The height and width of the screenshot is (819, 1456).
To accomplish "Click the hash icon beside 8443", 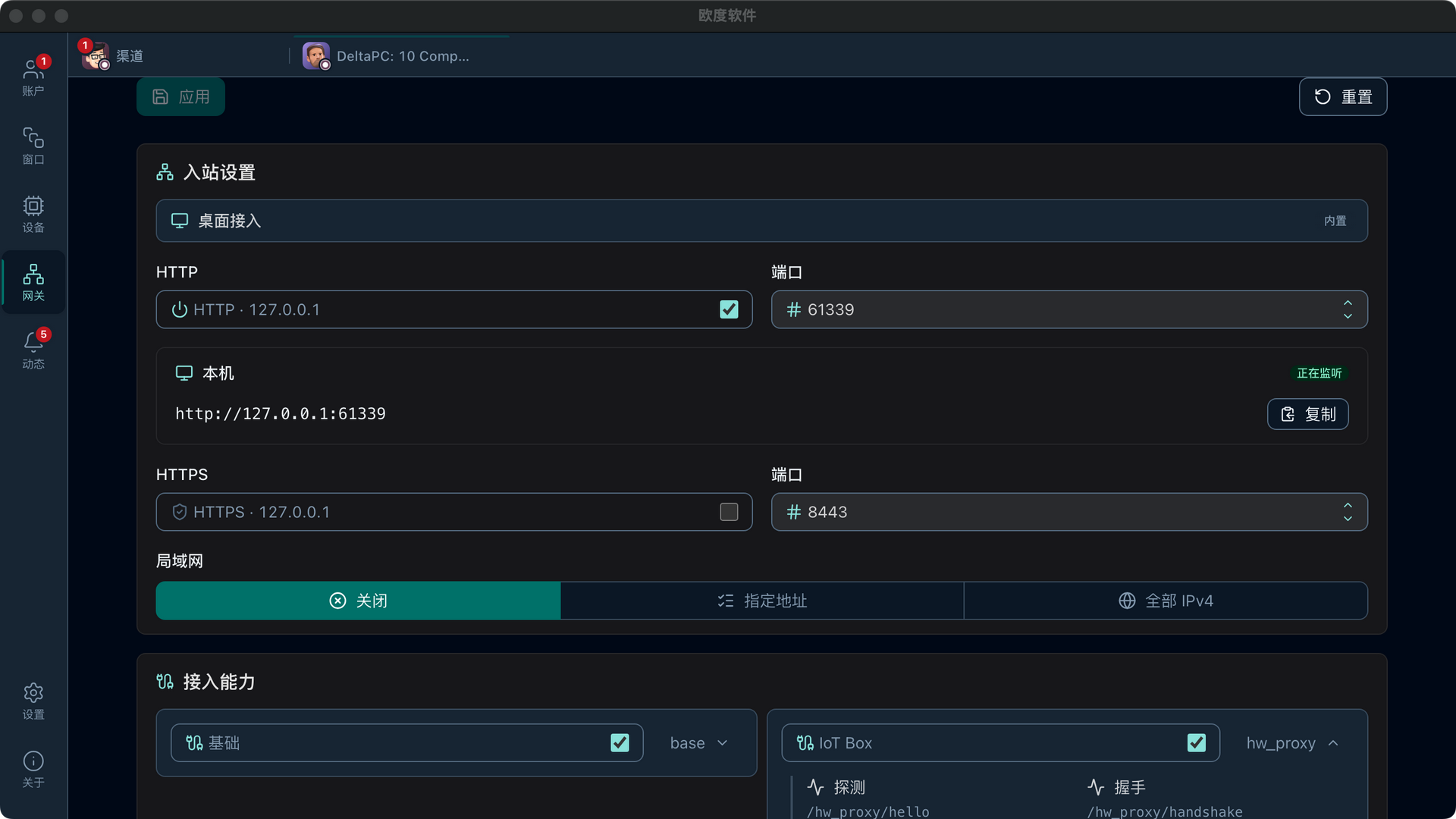I will click(793, 512).
